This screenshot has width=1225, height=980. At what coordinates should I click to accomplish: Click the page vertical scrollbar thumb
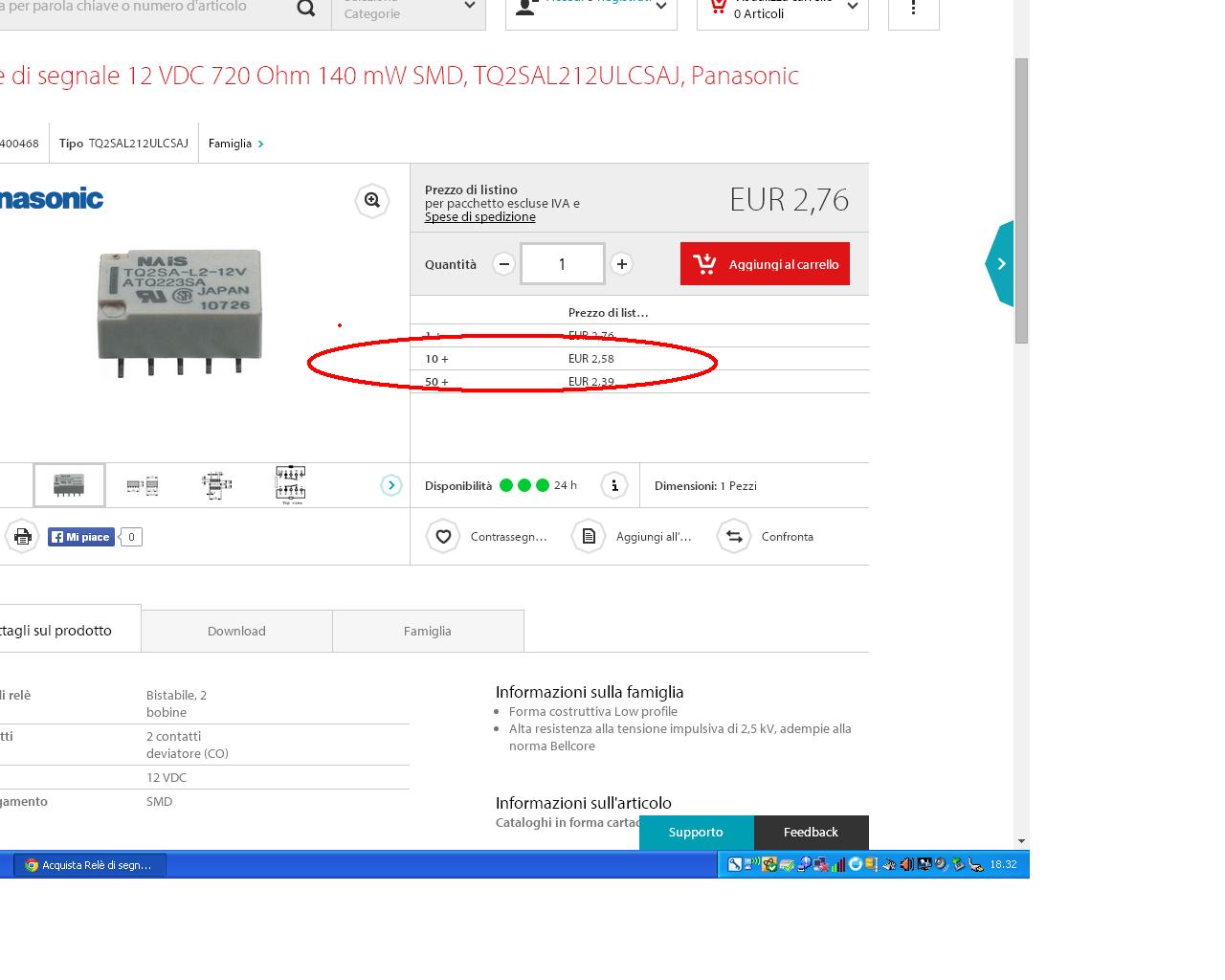pyautogui.click(x=1022, y=201)
